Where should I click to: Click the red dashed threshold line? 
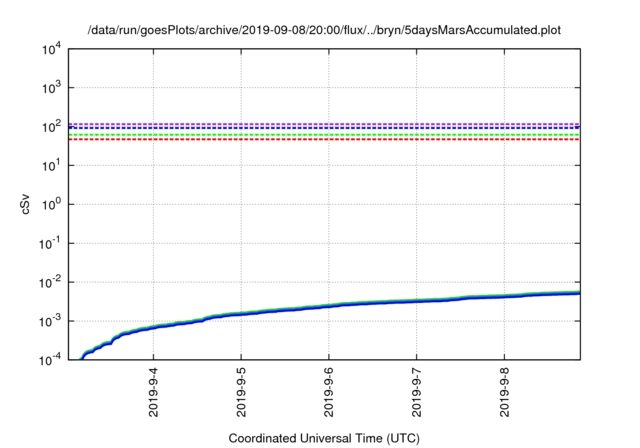point(324,140)
